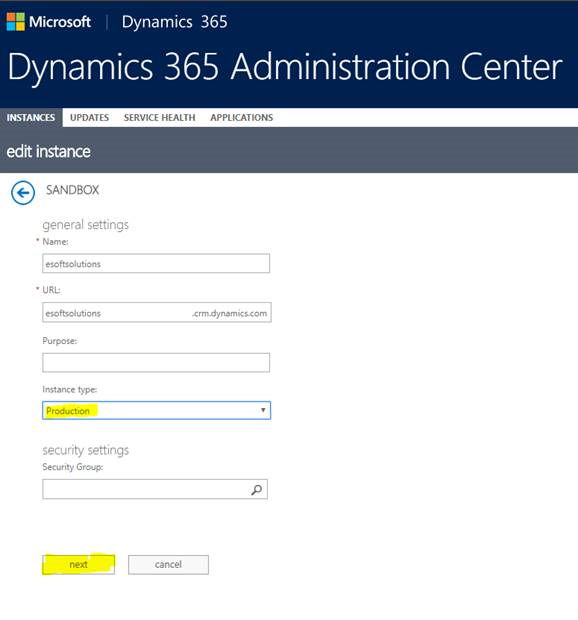
Task: Click the 'edit instance' heading
Action: (x=49, y=151)
